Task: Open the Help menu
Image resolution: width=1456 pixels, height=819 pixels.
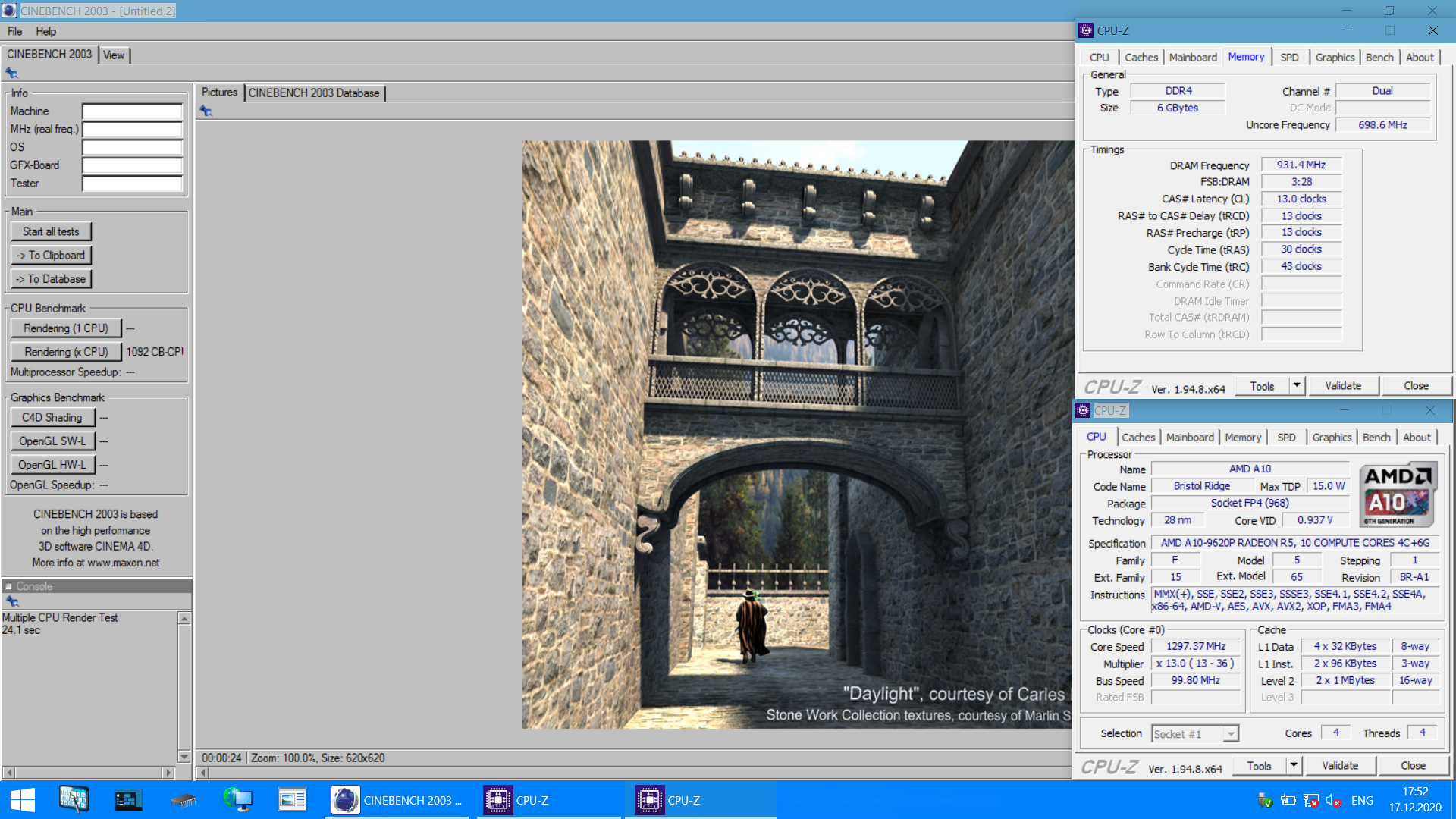Action: [x=45, y=31]
